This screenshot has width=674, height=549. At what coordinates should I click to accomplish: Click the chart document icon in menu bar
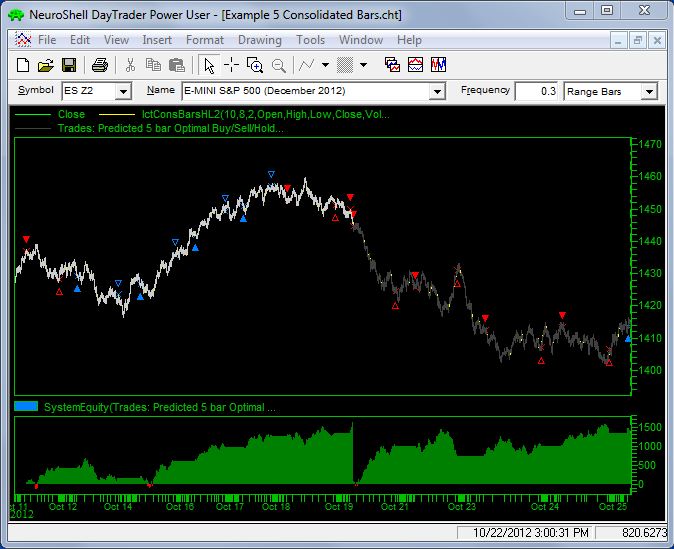23,40
